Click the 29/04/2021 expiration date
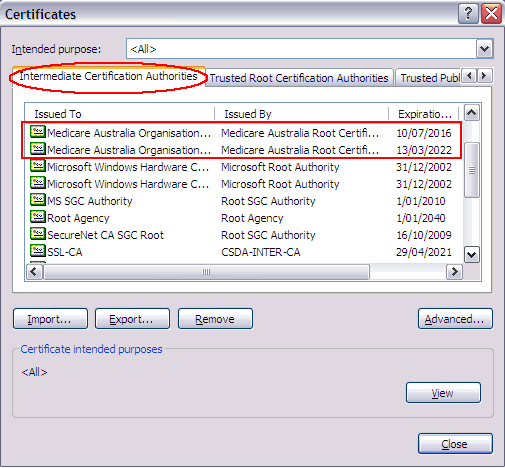The width and height of the screenshot is (505, 468). pos(424,252)
